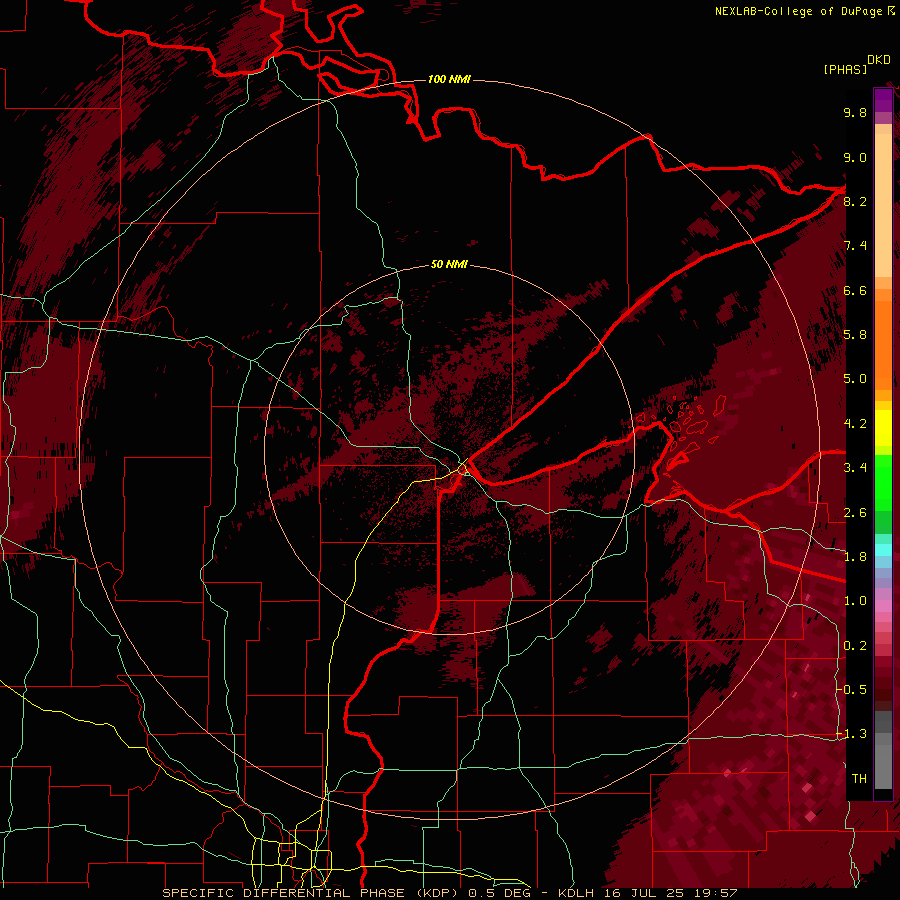Click the "100 NMI" range ring label
The image size is (900, 900).
pos(449,79)
